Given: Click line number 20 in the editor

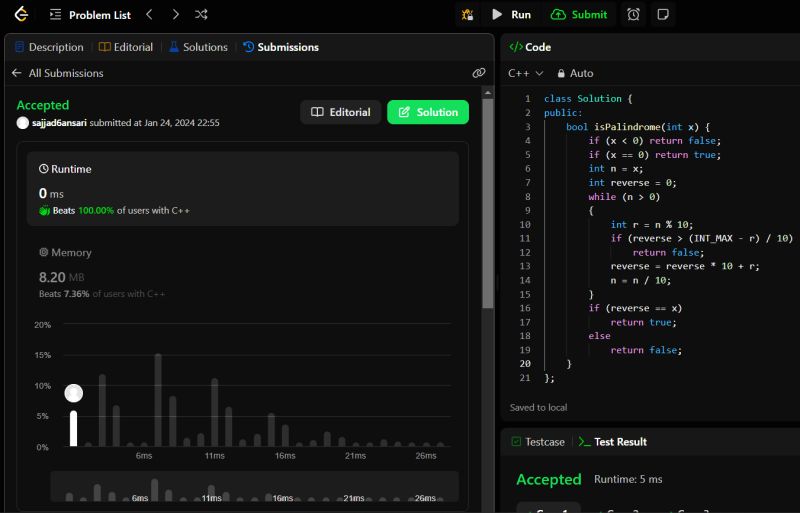Looking at the screenshot, I should tap(525, 364).
